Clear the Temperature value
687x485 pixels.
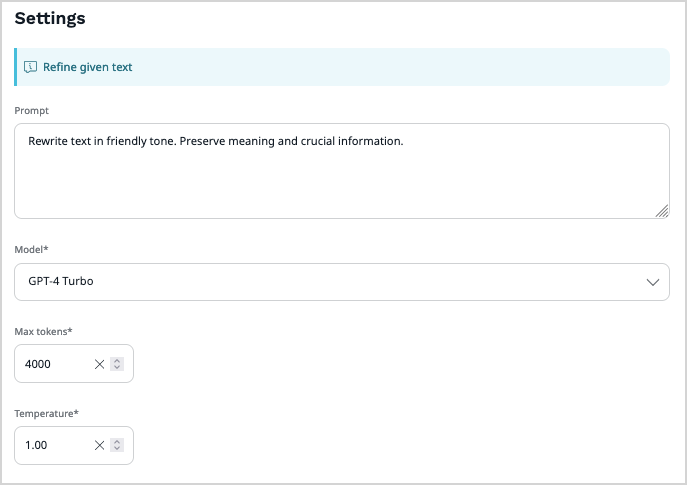tap(99, 446)
